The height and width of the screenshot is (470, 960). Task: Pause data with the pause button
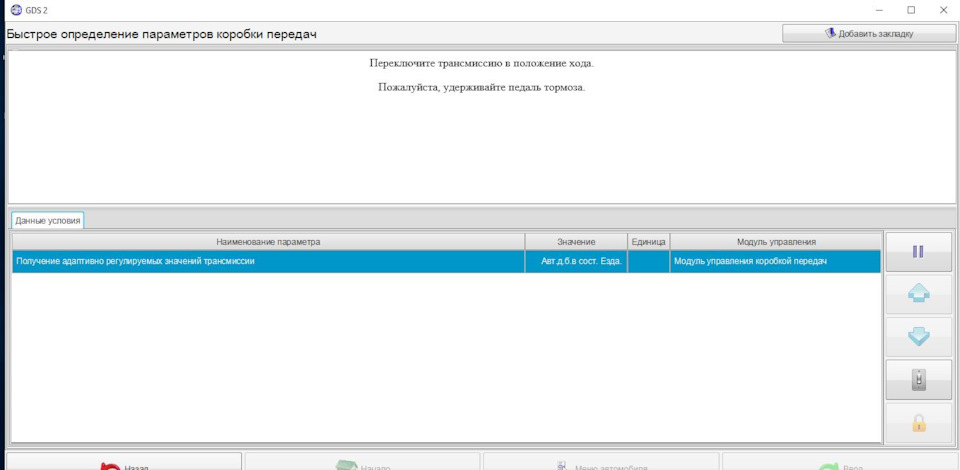(918, 252)
